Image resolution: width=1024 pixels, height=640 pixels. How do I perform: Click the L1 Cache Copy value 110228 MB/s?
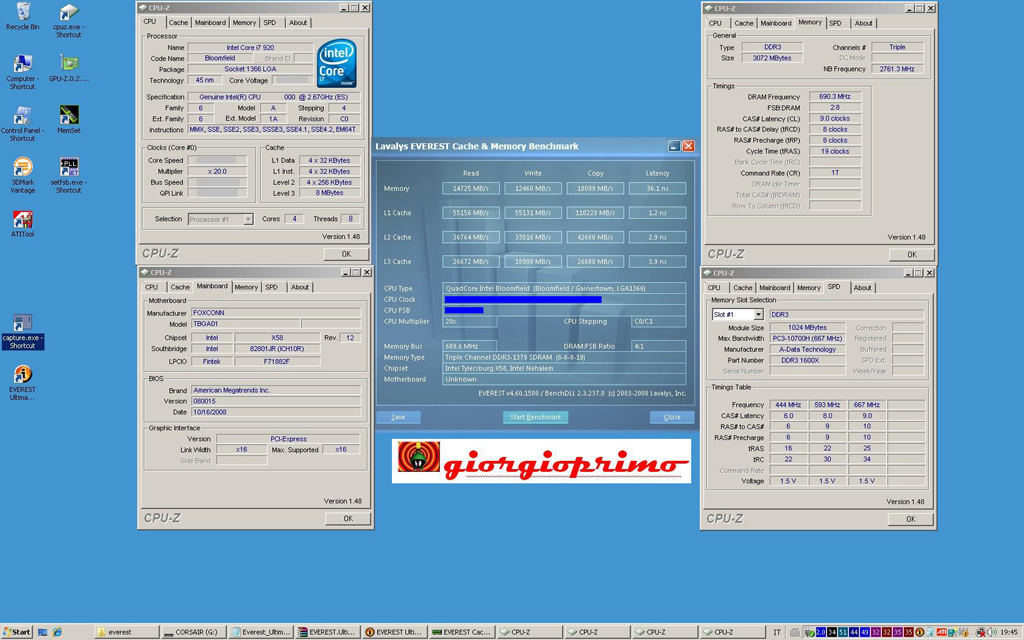(595, 213)
